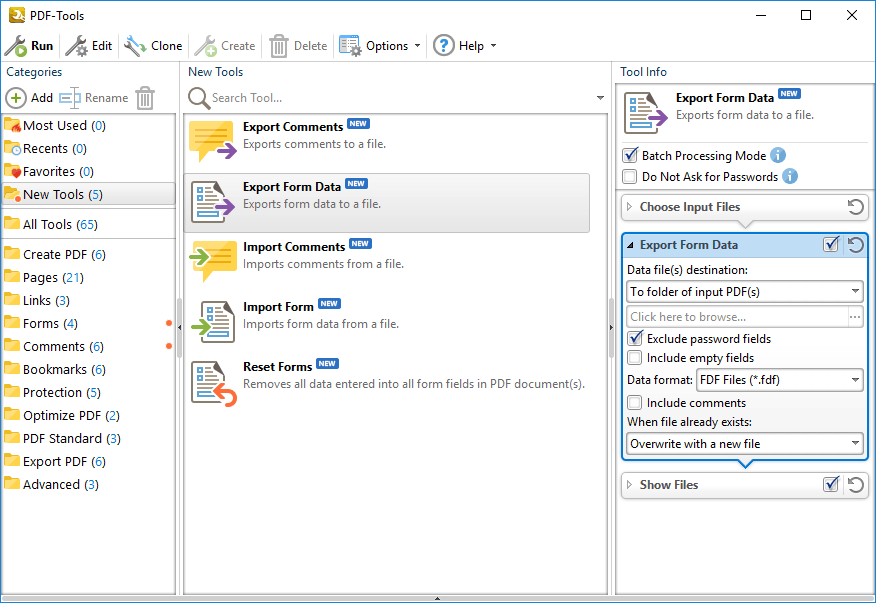The width and height of the screenshot is (876, 603).
Task: Open the Recents category
Action: [88, 149]
